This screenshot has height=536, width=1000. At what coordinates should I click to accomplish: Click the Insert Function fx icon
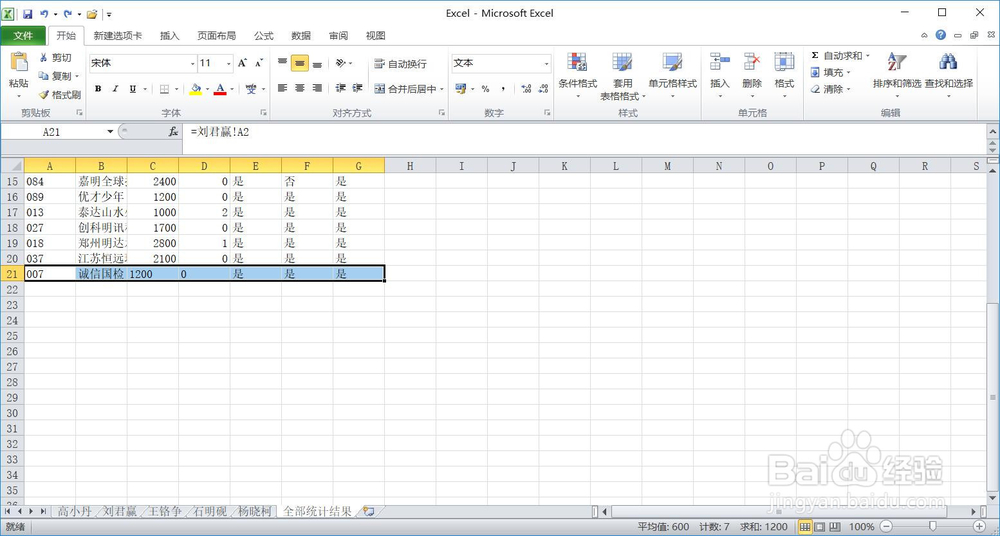(x=173, y=131)
